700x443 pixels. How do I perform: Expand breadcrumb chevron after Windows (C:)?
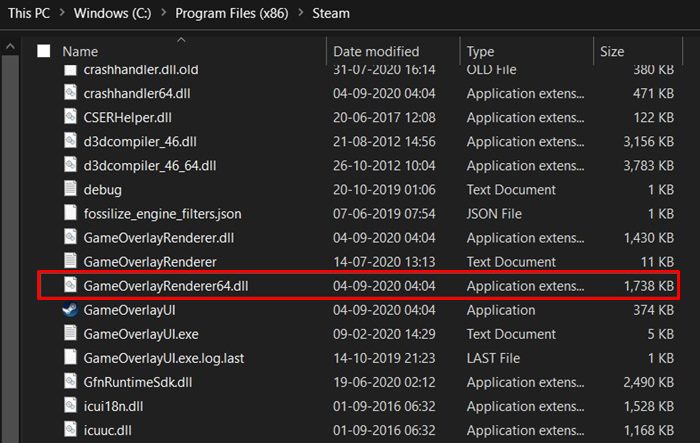pyautogui.click(x=163, y=13)
